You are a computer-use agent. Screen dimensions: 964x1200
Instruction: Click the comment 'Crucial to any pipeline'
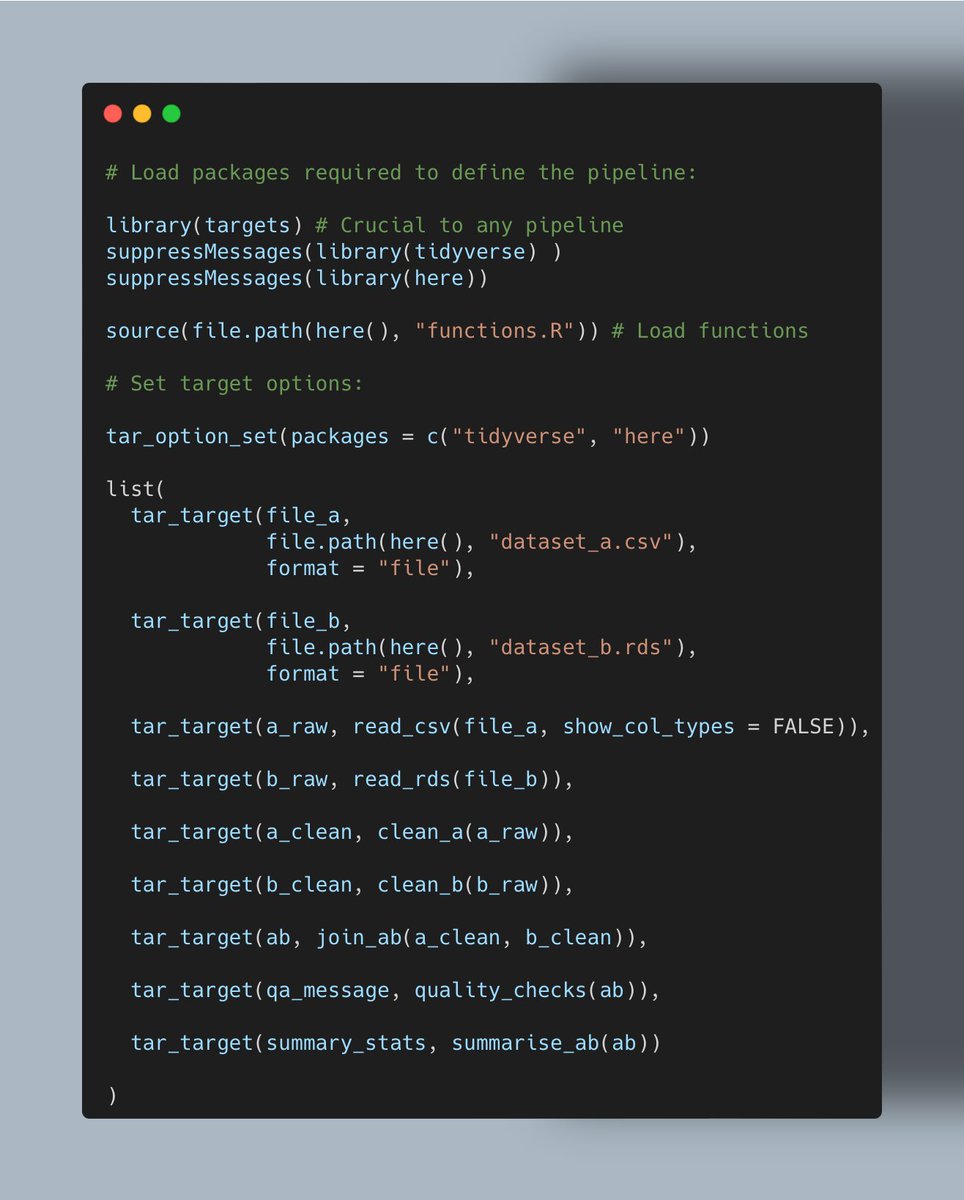(470, 225)
